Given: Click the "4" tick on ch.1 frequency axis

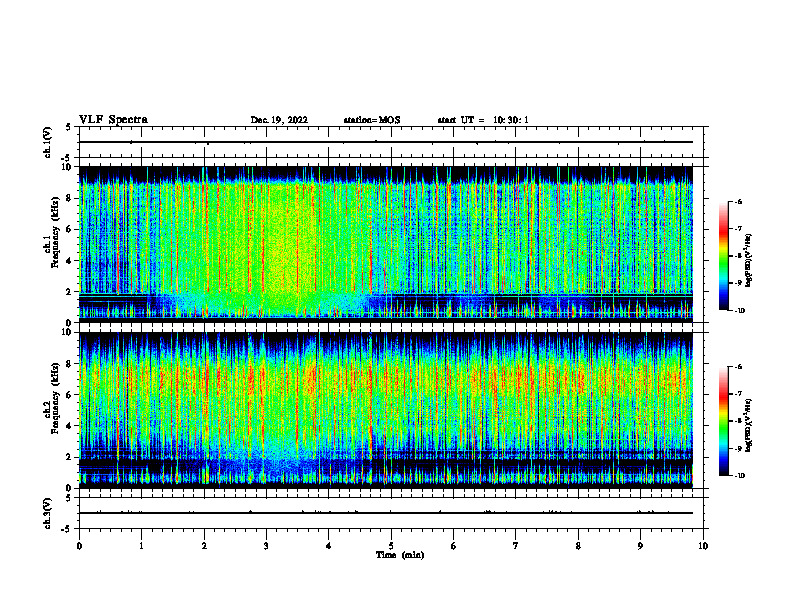Looking at the screenshot, I should [70, 261].
